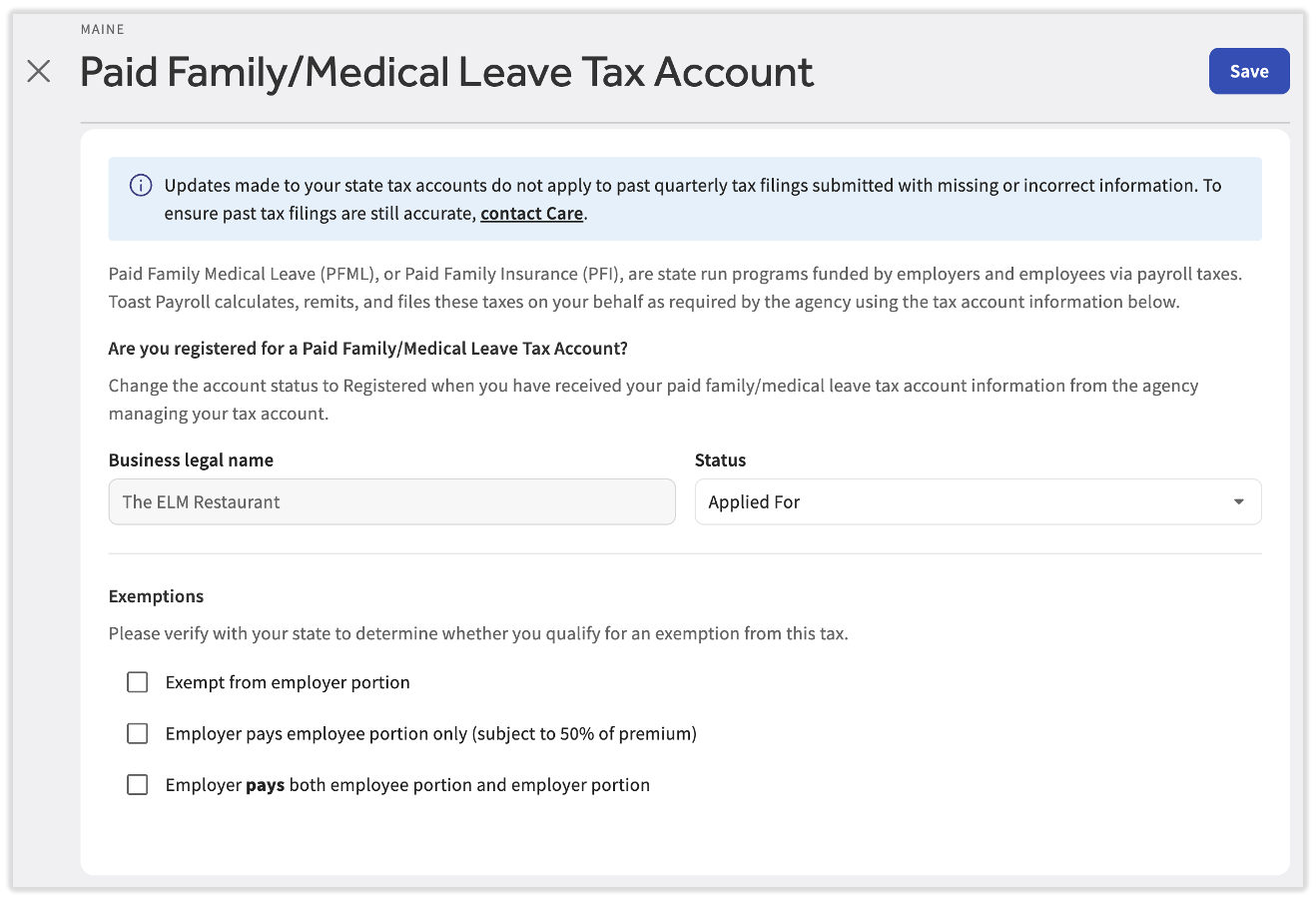
Task: Save the tax account changes
Action: click(x=1248, y=71)
